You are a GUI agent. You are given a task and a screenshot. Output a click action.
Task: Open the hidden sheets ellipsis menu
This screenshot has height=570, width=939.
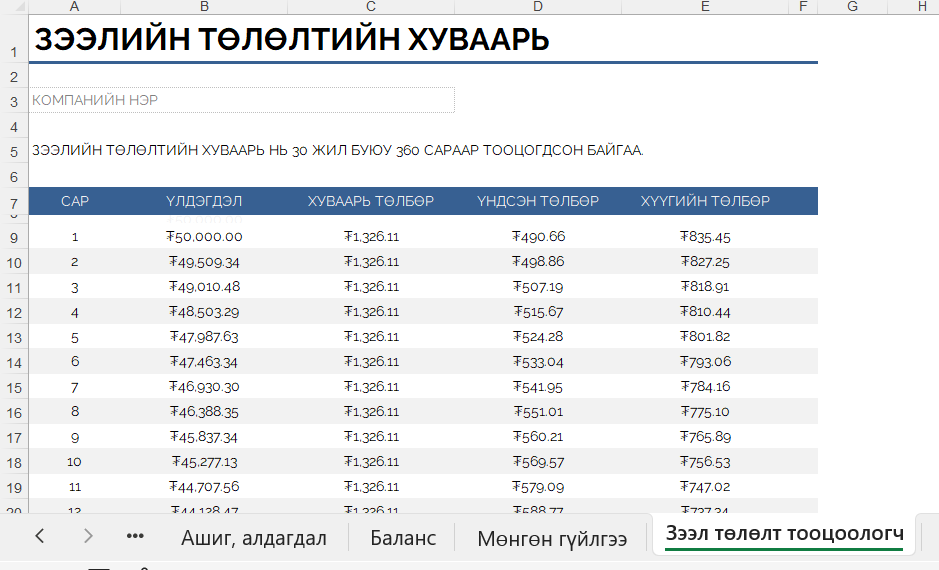tap(135, 536)
